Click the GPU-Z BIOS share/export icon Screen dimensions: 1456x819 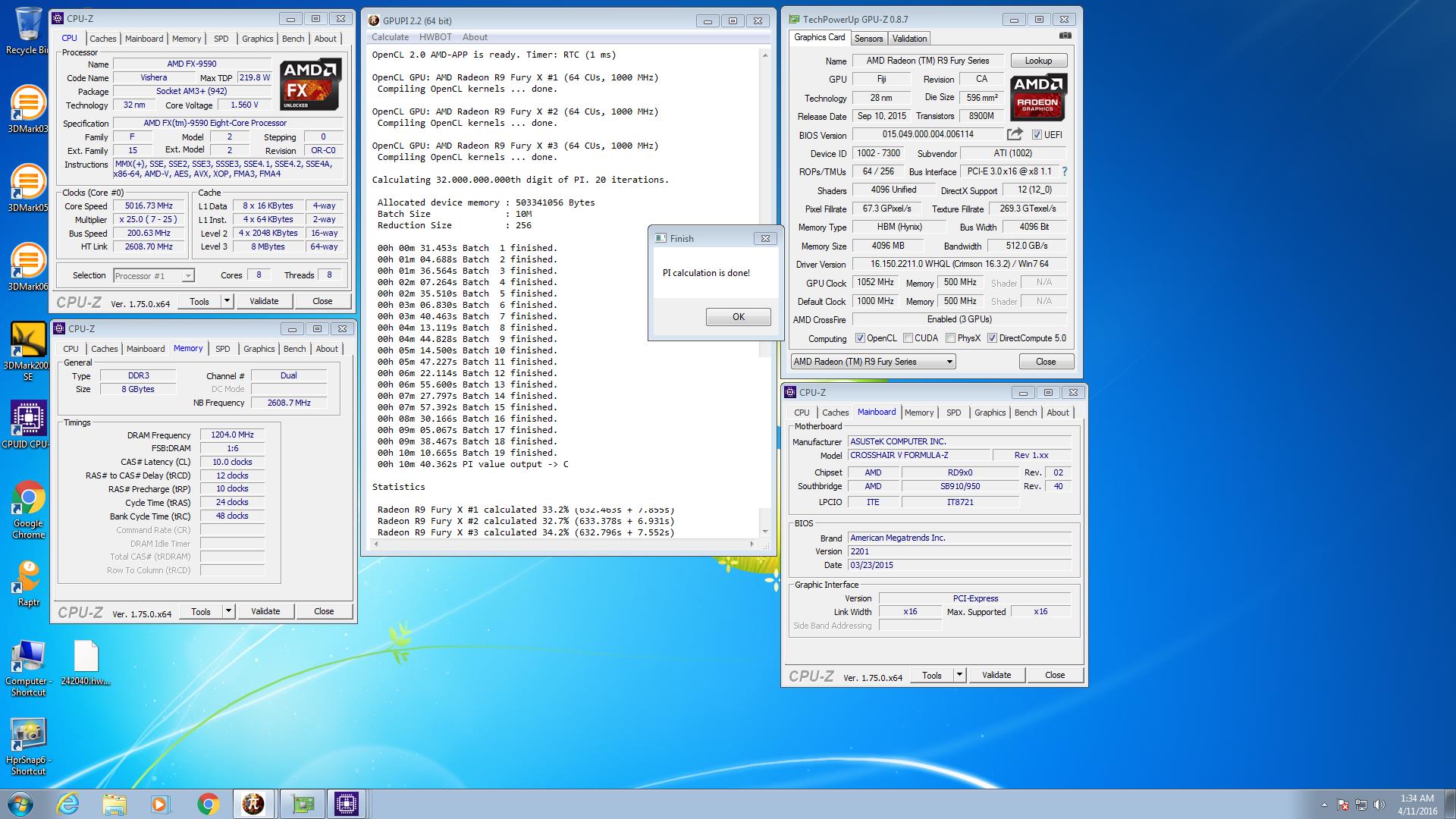(1015, 134)
